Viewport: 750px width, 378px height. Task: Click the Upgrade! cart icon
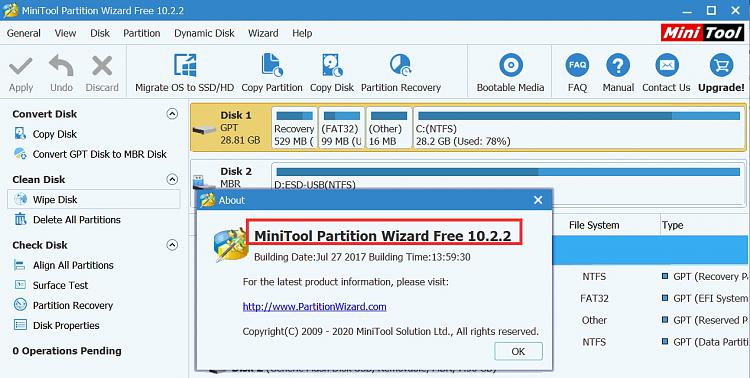(x=721, y=65)
